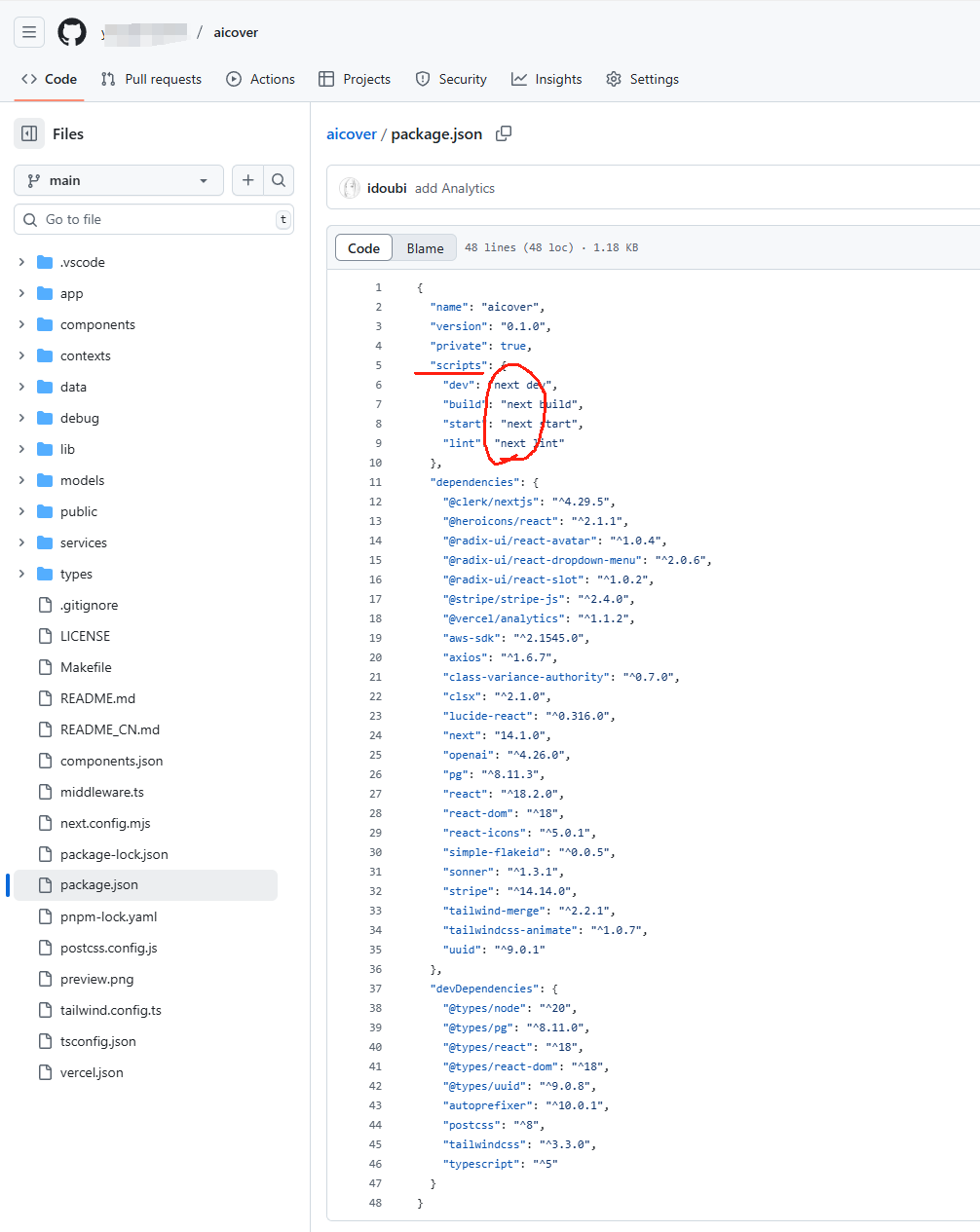The height and width of the screenshot is (1232, 980).
Task: Click the idoubi avatar icon
Action: [x=350, y=188]
